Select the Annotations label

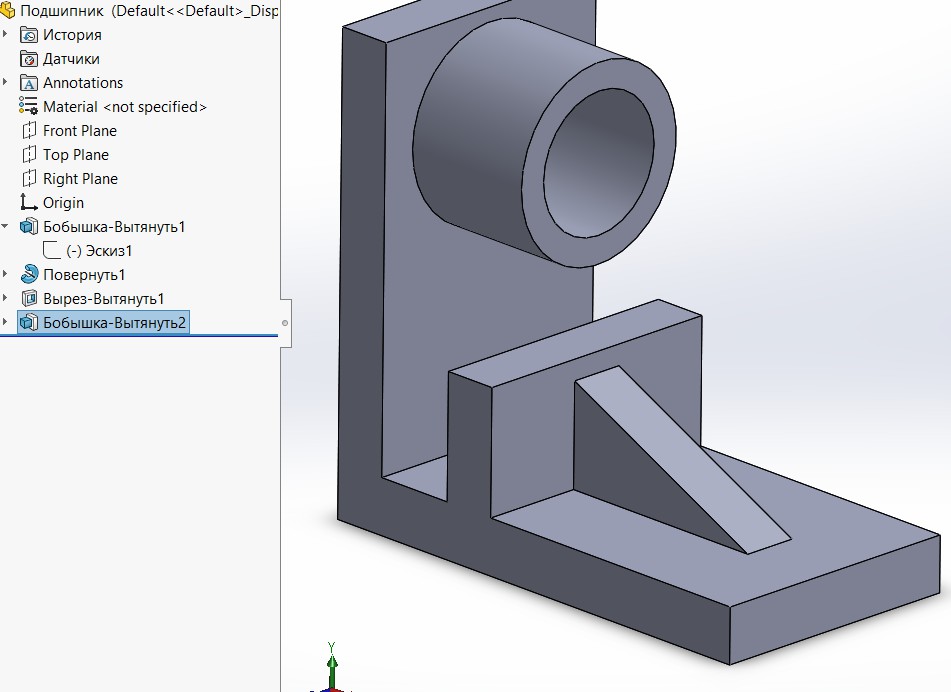pyautogui.click(x=83, y=82)
